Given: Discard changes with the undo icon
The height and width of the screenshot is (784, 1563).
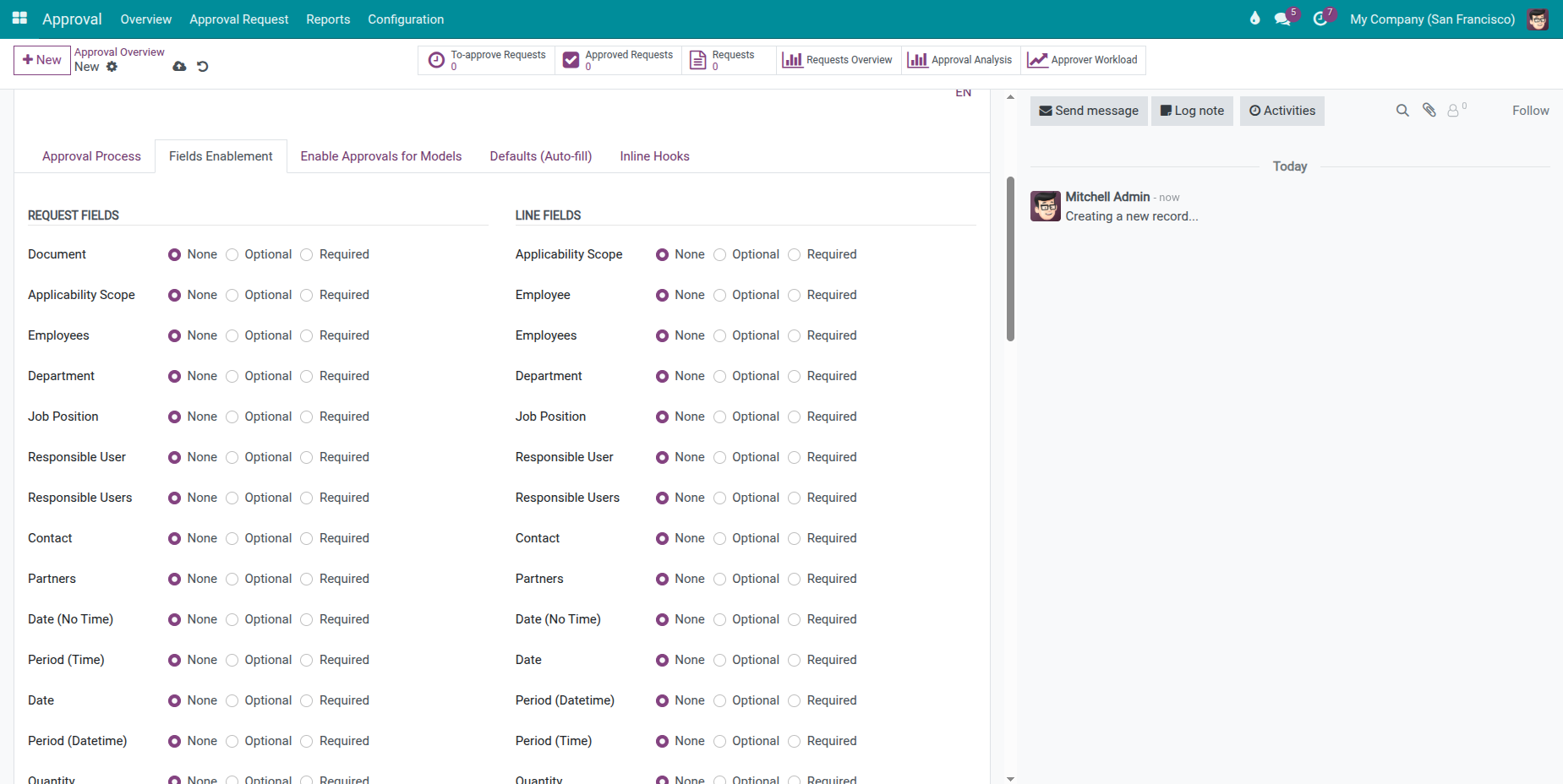Looking at the screenshot, I should point(203,67).
